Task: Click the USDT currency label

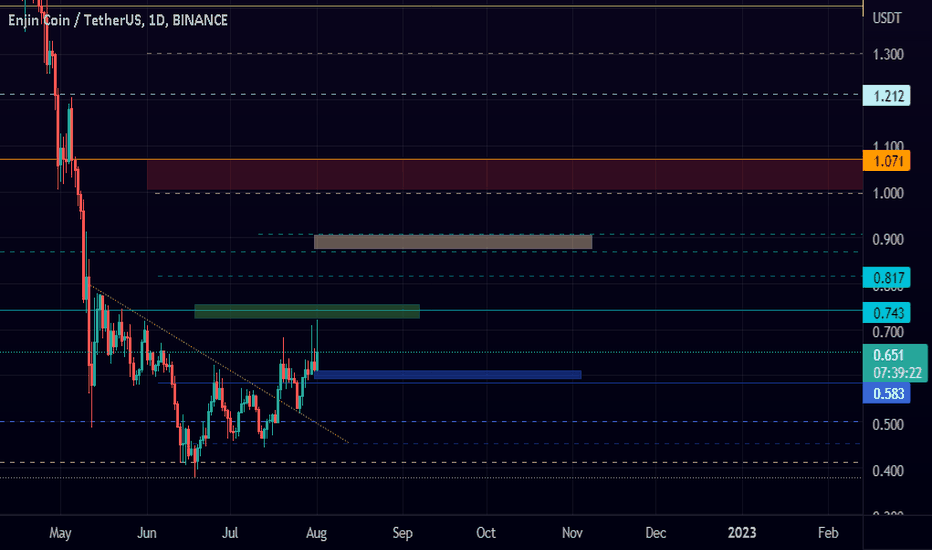Action: (x=887, y=18)
